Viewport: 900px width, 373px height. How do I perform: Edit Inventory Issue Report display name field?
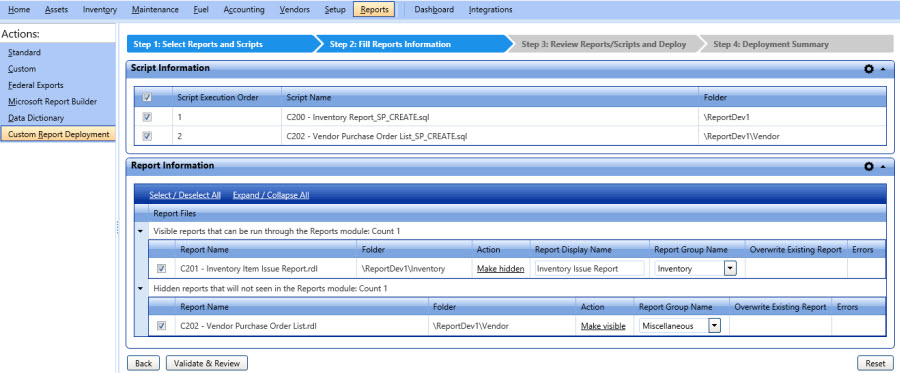tap(589, 269)
